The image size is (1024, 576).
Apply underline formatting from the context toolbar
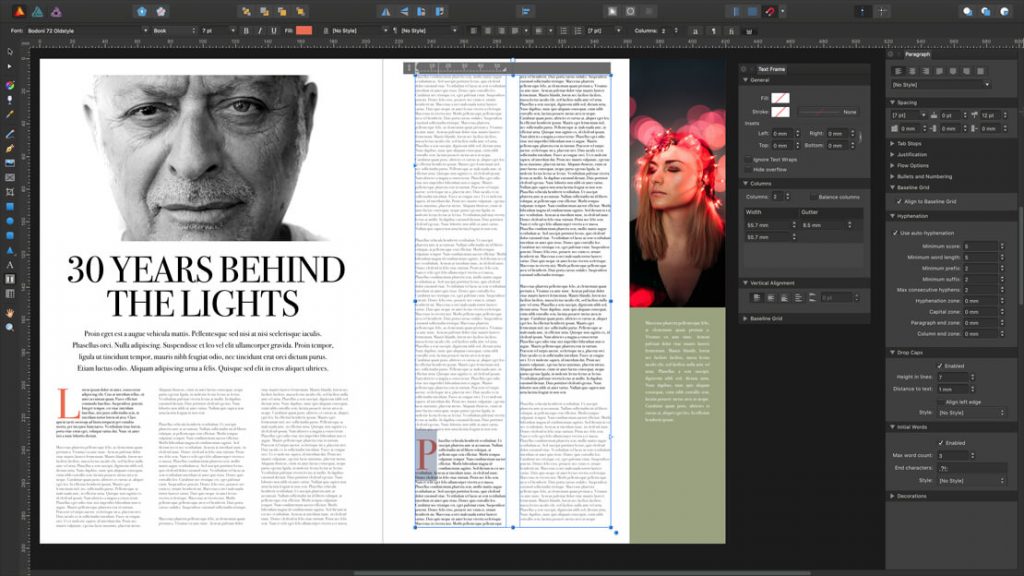(x=275, y=30)
